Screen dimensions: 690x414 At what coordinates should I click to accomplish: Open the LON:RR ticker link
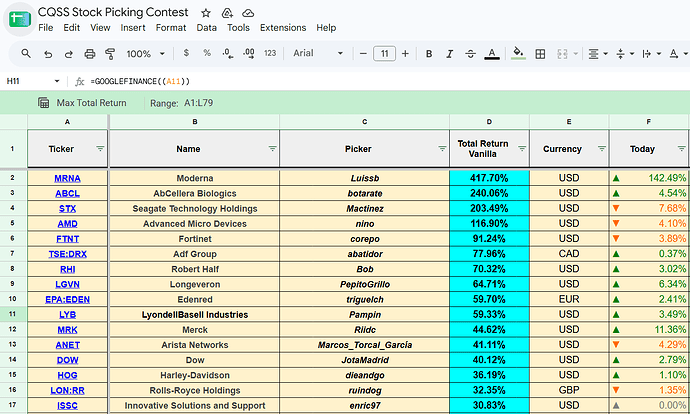pos(67,390)
